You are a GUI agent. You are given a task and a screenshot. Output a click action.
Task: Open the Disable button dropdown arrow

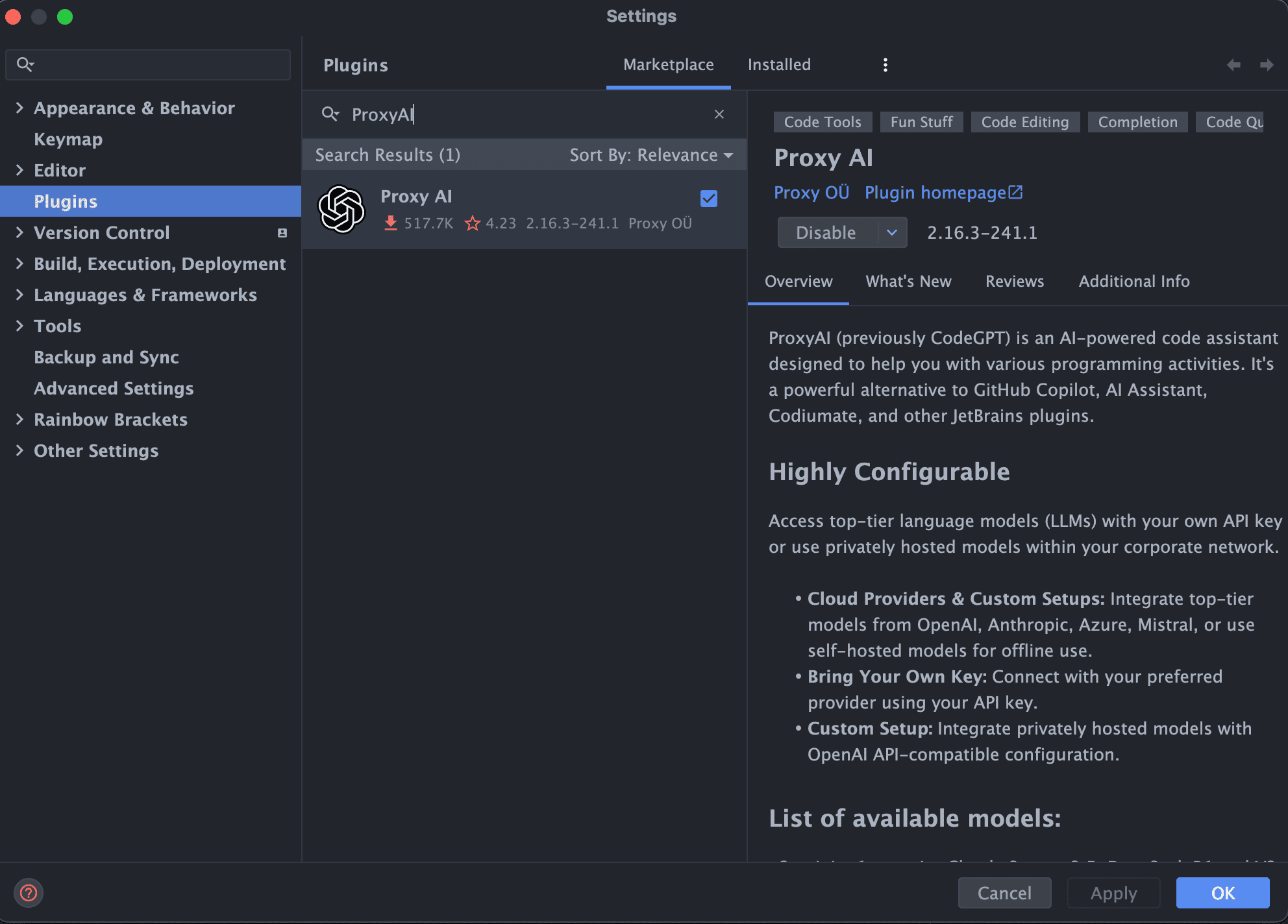tap(892, 232)
